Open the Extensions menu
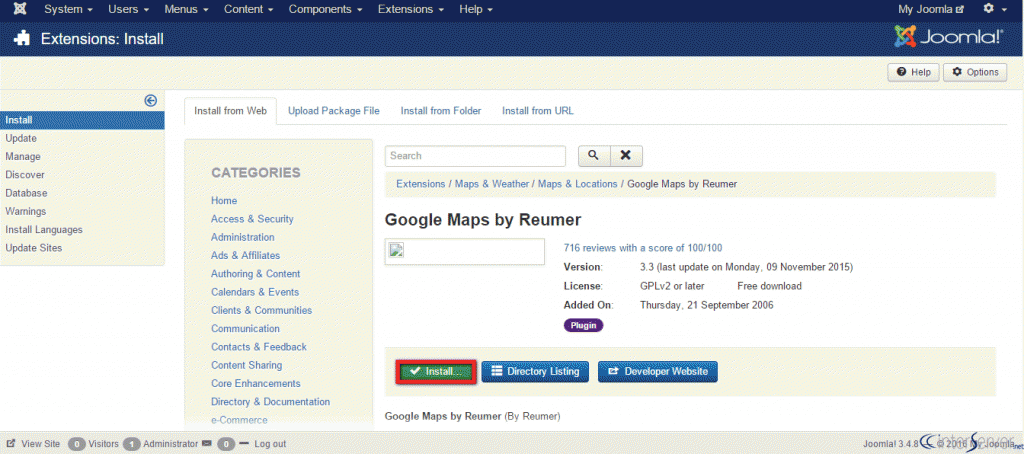This screenshot has width=1024, height=454. tap(411, 9)
